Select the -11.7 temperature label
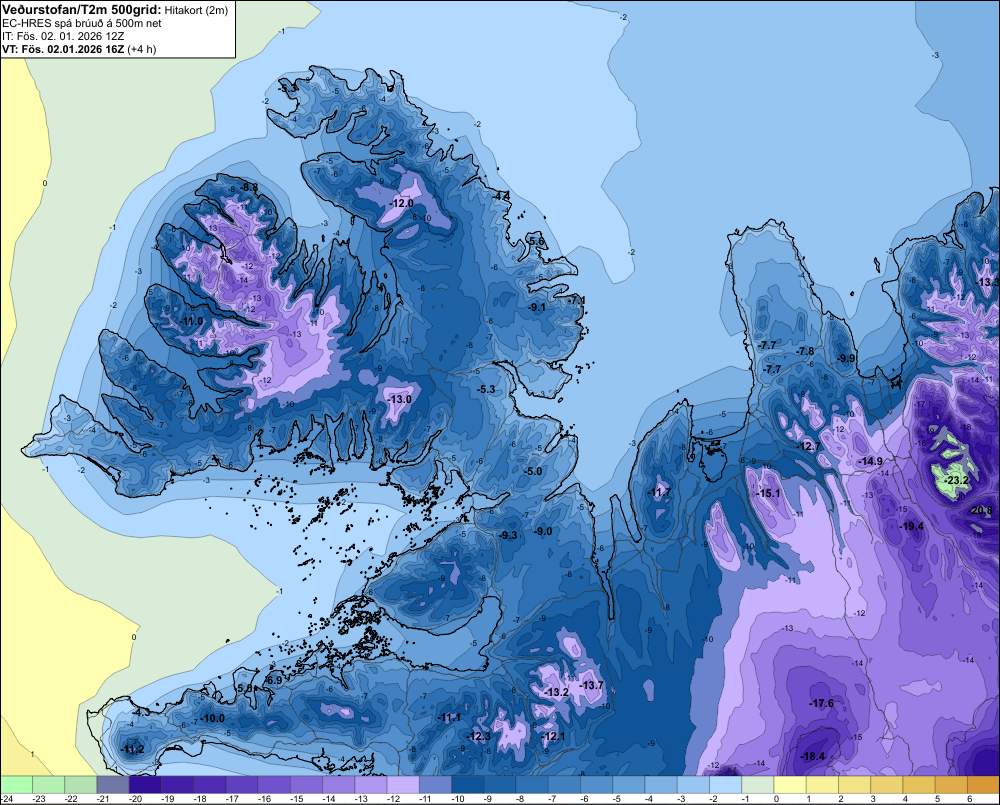 tap(659, 492)
